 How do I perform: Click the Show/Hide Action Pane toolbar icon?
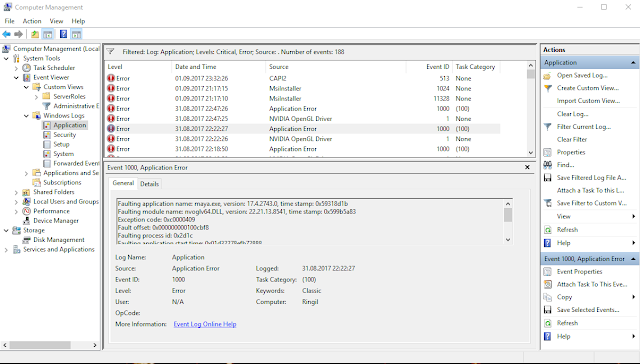pyautogui.click(x=76, y=34)
